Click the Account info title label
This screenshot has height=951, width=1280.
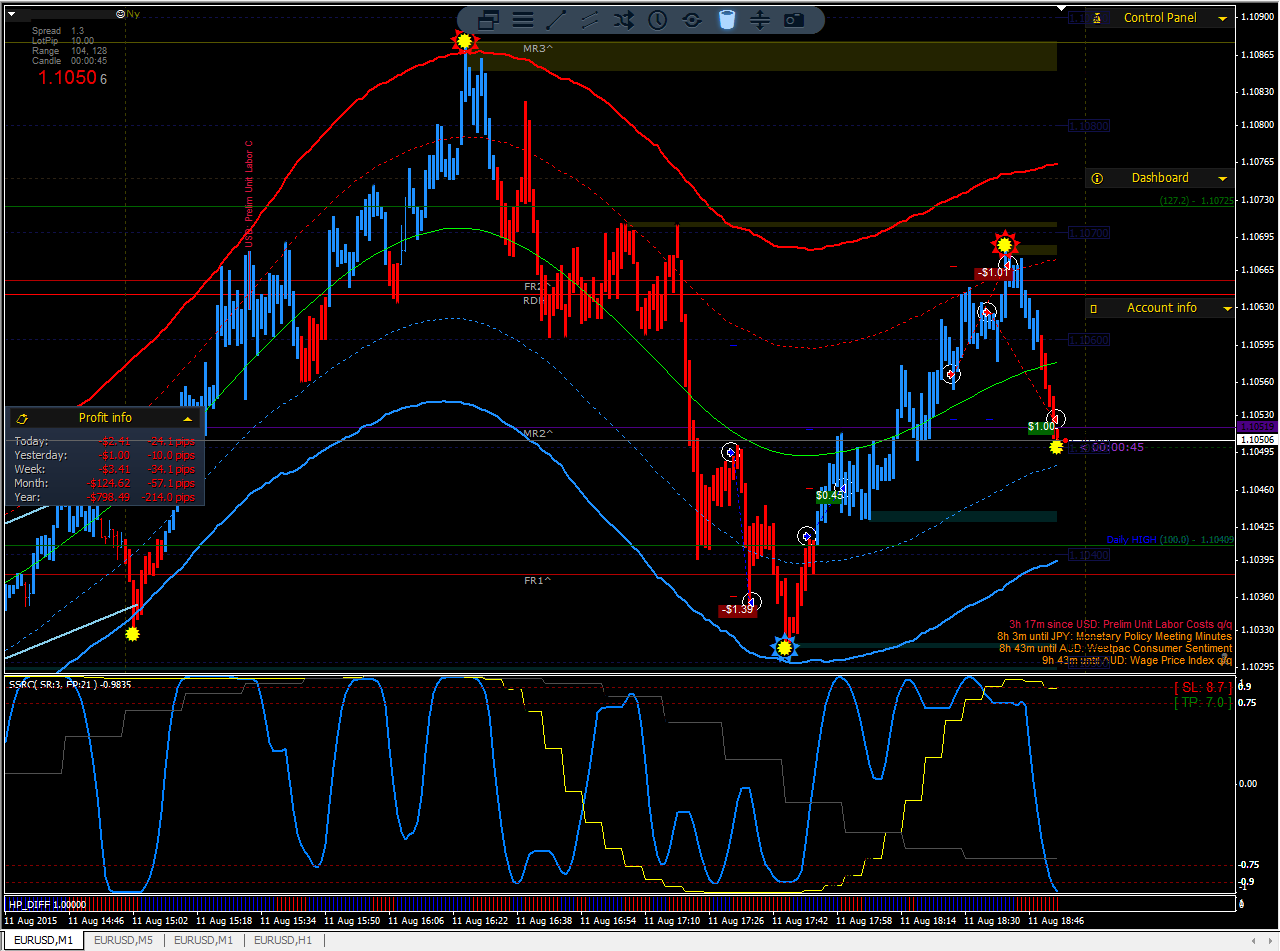tap(1162, 308)
